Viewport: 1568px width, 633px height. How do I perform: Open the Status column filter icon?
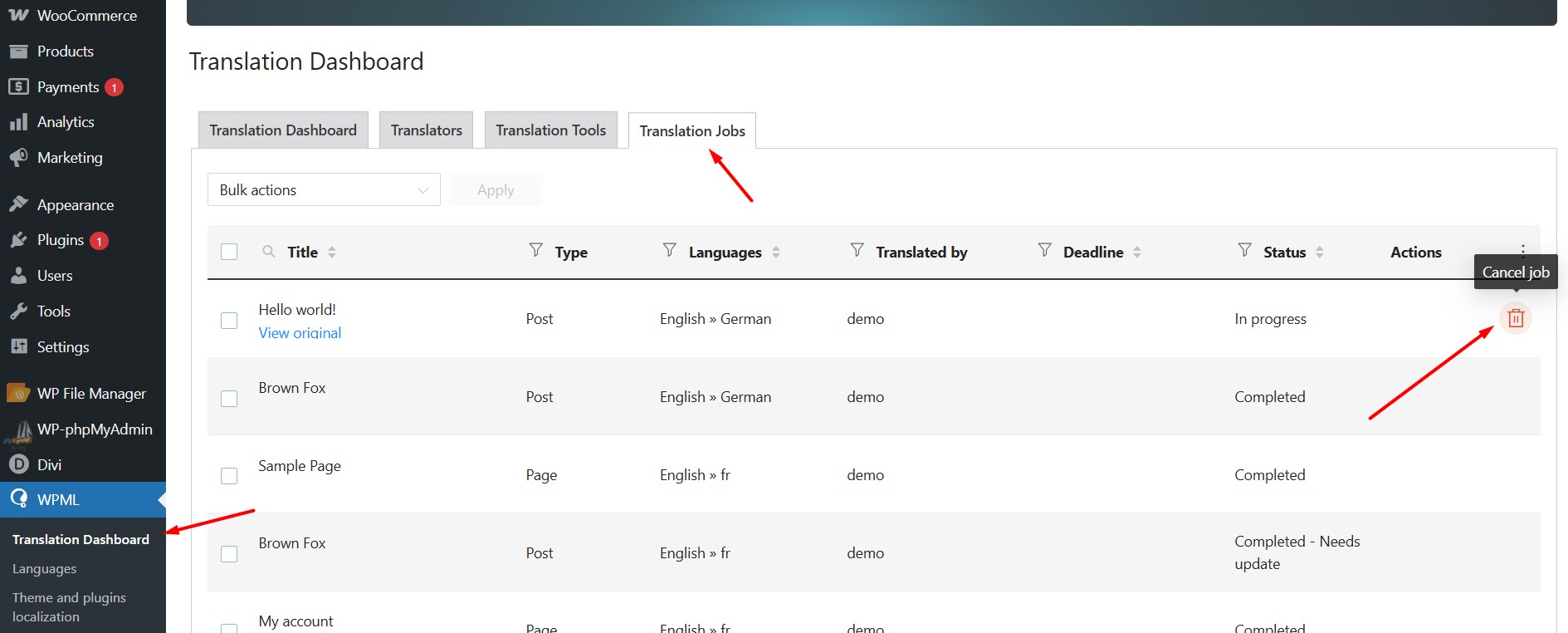click(1244, 250)
